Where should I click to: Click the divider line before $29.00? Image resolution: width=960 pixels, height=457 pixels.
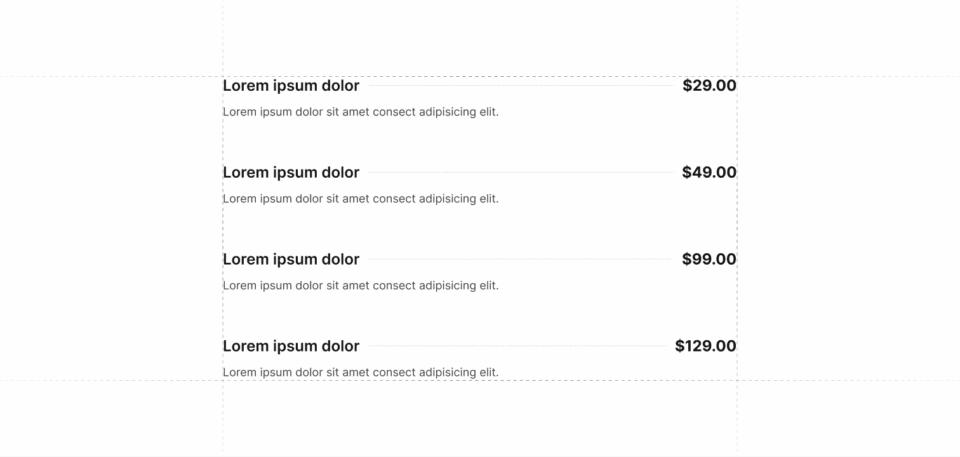(520, 86)
